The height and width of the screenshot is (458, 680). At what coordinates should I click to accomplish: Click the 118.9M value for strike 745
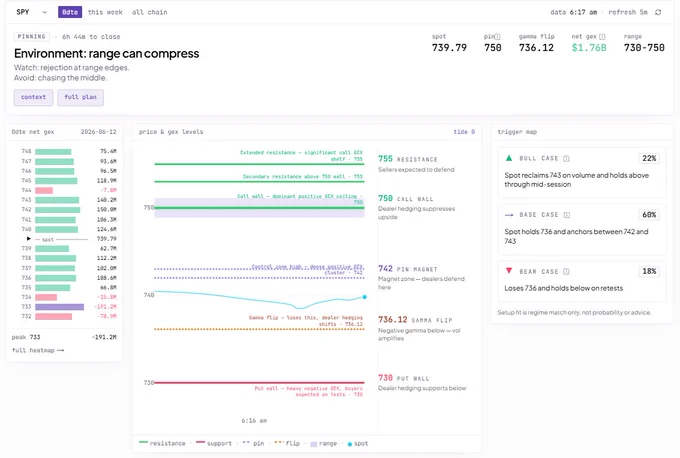click(x=107, y=180)
